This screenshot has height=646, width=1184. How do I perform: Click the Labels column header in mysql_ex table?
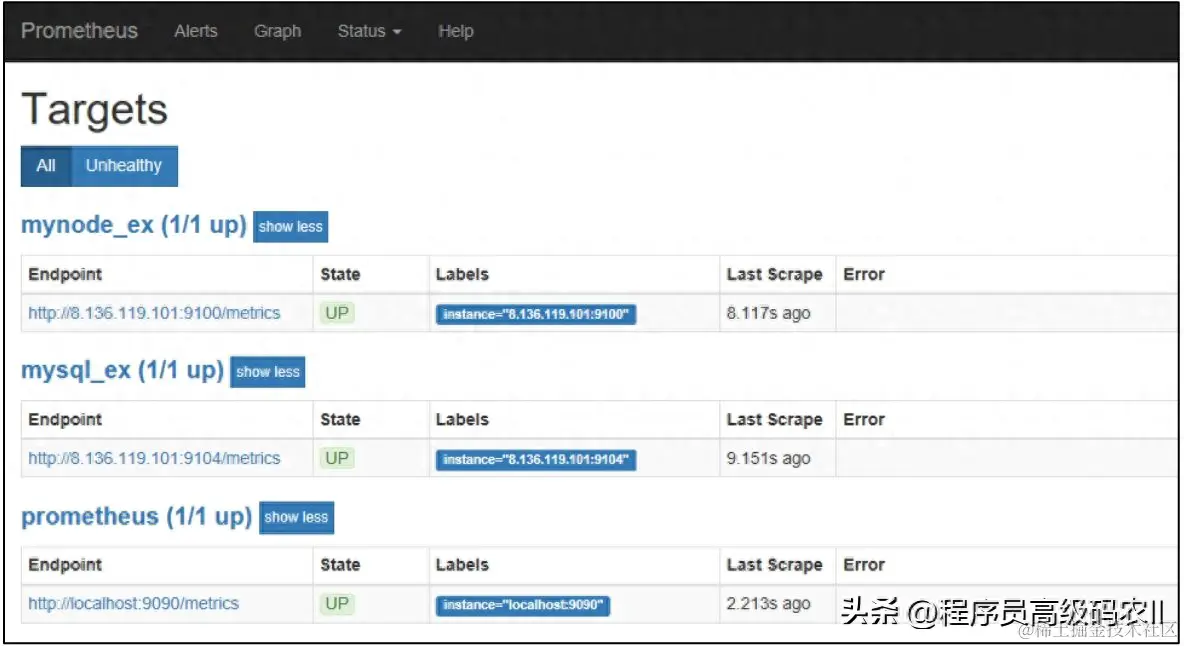click(462, 420)
